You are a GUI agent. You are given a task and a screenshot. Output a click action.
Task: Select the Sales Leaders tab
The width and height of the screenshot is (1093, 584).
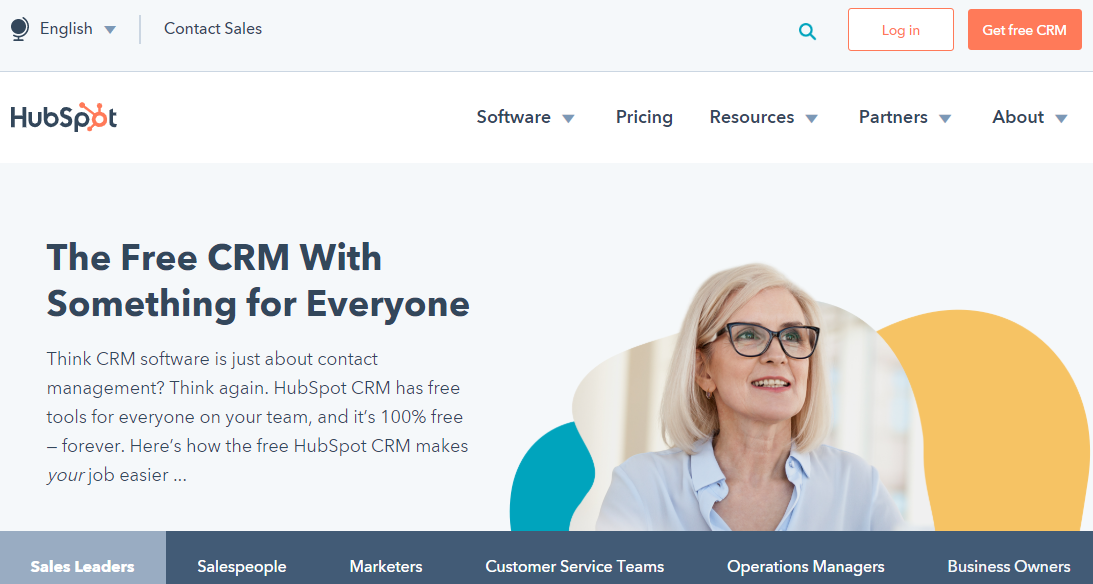tap(83, 558)
